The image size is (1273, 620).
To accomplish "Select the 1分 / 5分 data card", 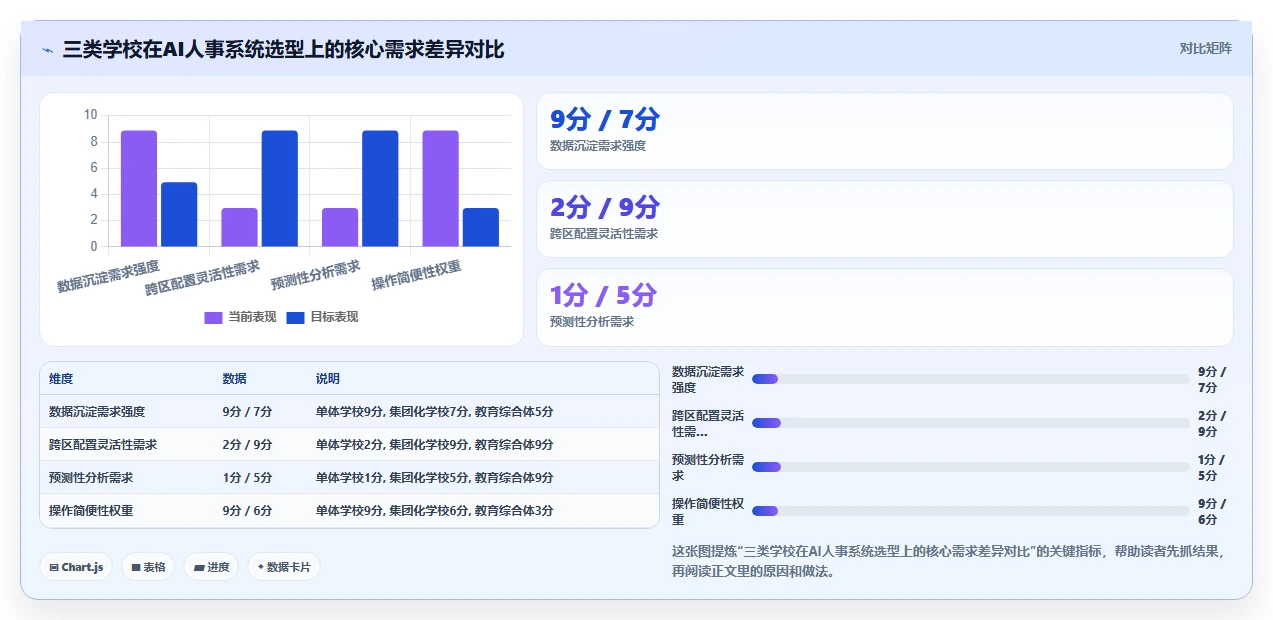I will 884,307.
